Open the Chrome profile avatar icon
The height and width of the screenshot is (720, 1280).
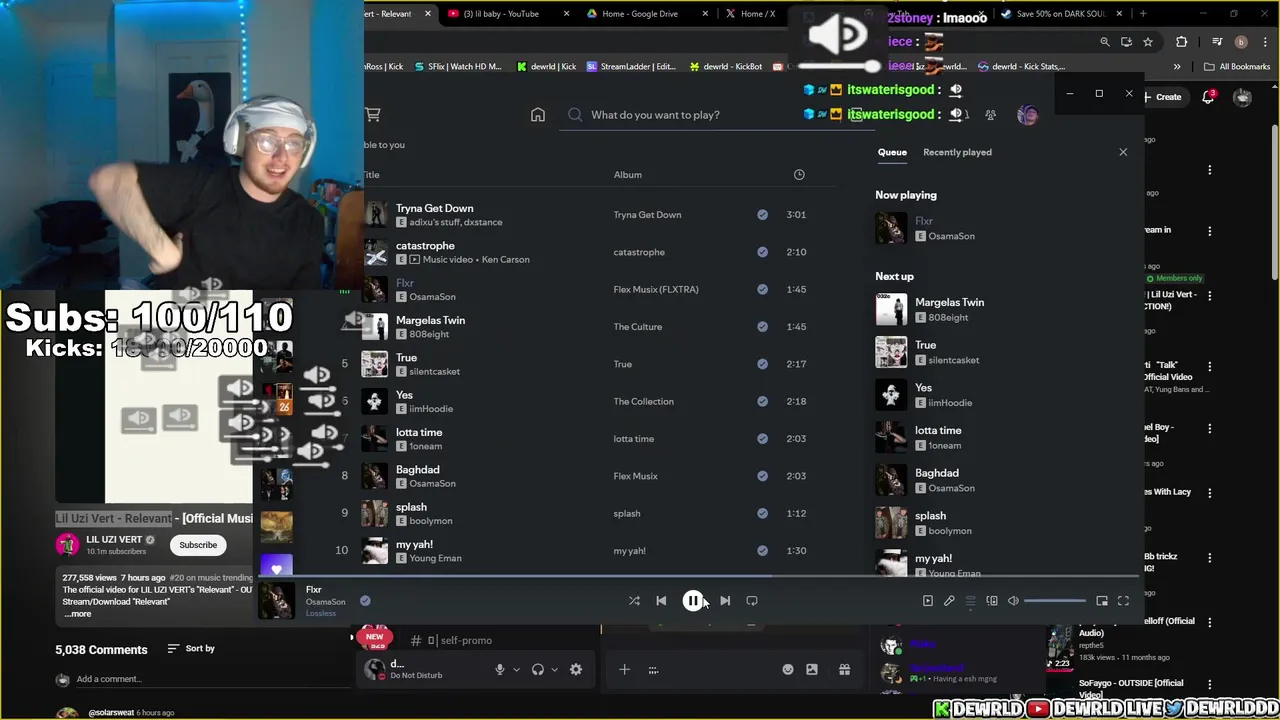pyautogui.click(x=1241, y=42)
